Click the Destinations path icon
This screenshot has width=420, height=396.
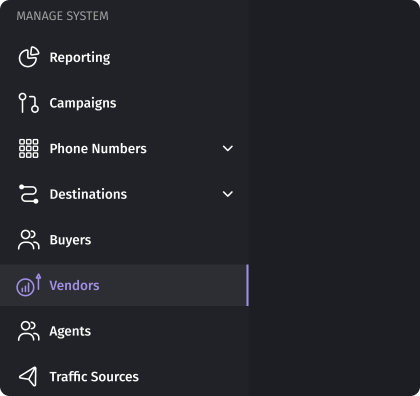pos(29,194)
